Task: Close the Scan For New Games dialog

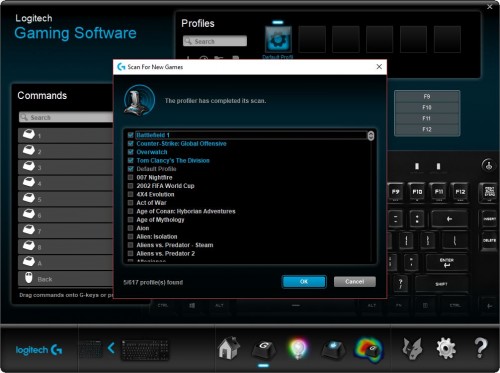Action: [379, 67]
